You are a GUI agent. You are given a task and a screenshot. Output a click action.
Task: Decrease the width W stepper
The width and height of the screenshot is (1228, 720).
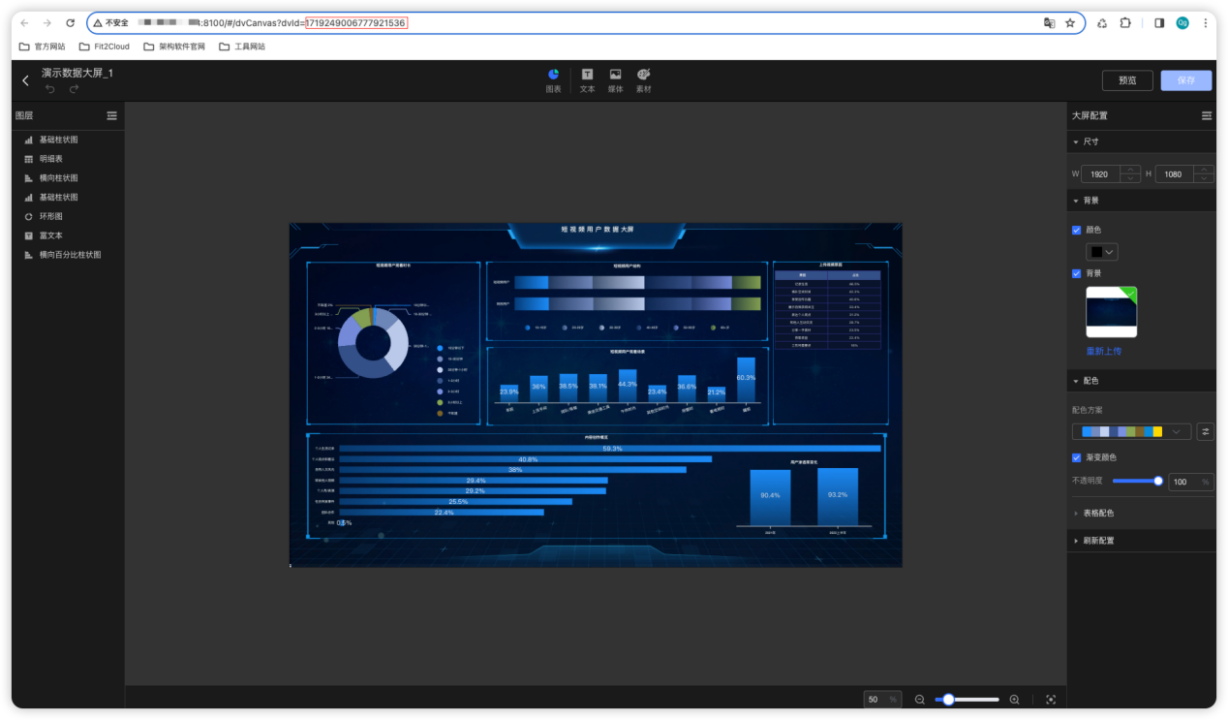(x=1130, y=179)
